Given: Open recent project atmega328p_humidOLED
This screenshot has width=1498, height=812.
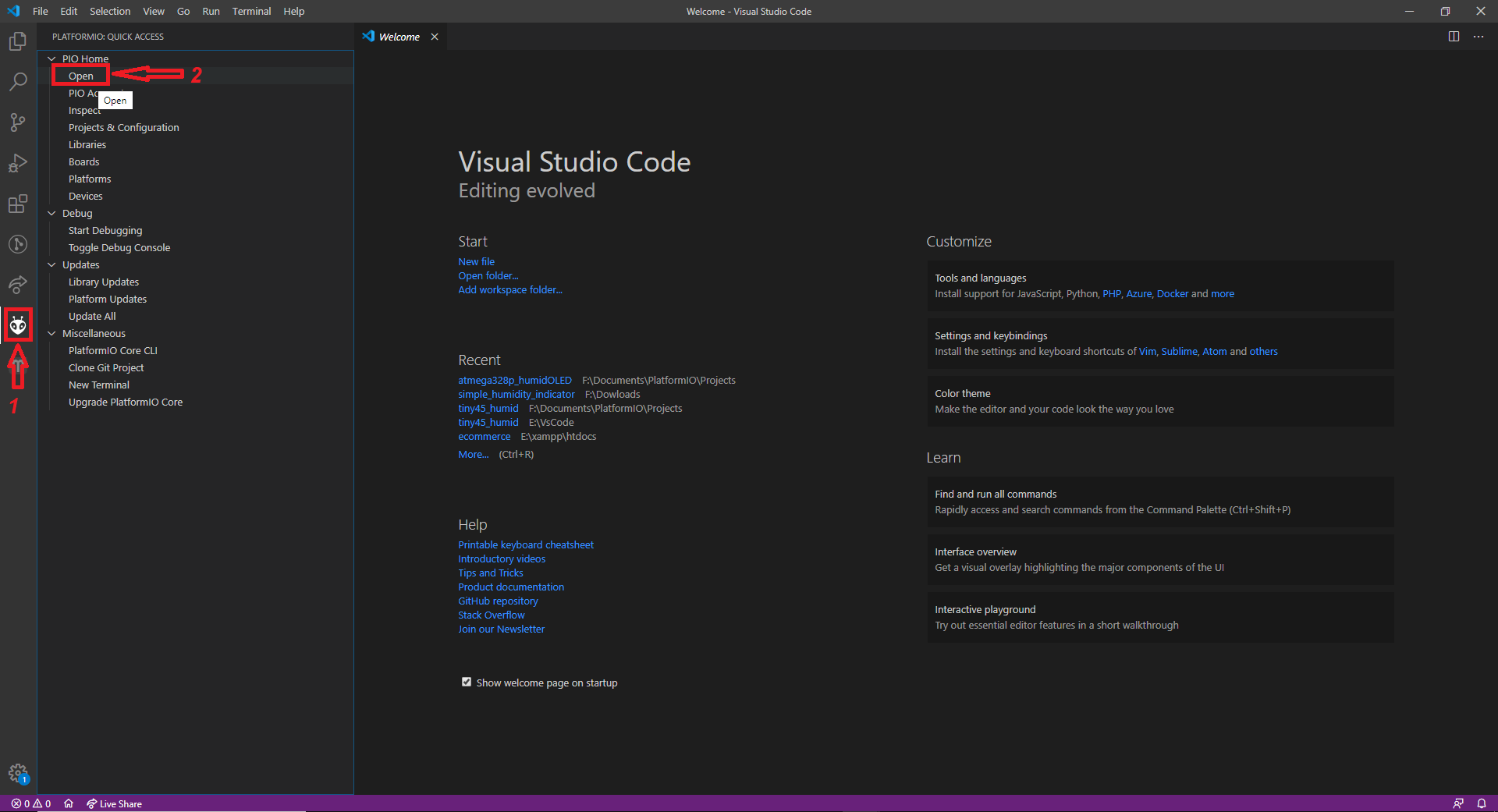Looking at the screenshot, I should pos(514,381).
